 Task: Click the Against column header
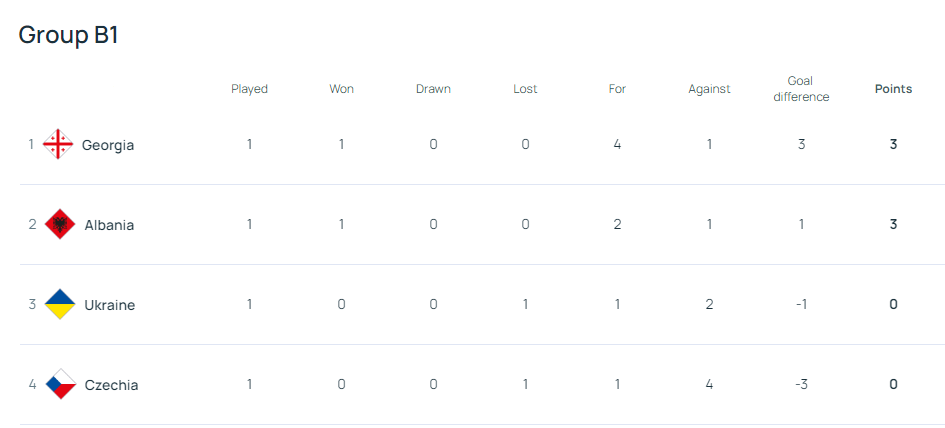[x=709, y=89]
